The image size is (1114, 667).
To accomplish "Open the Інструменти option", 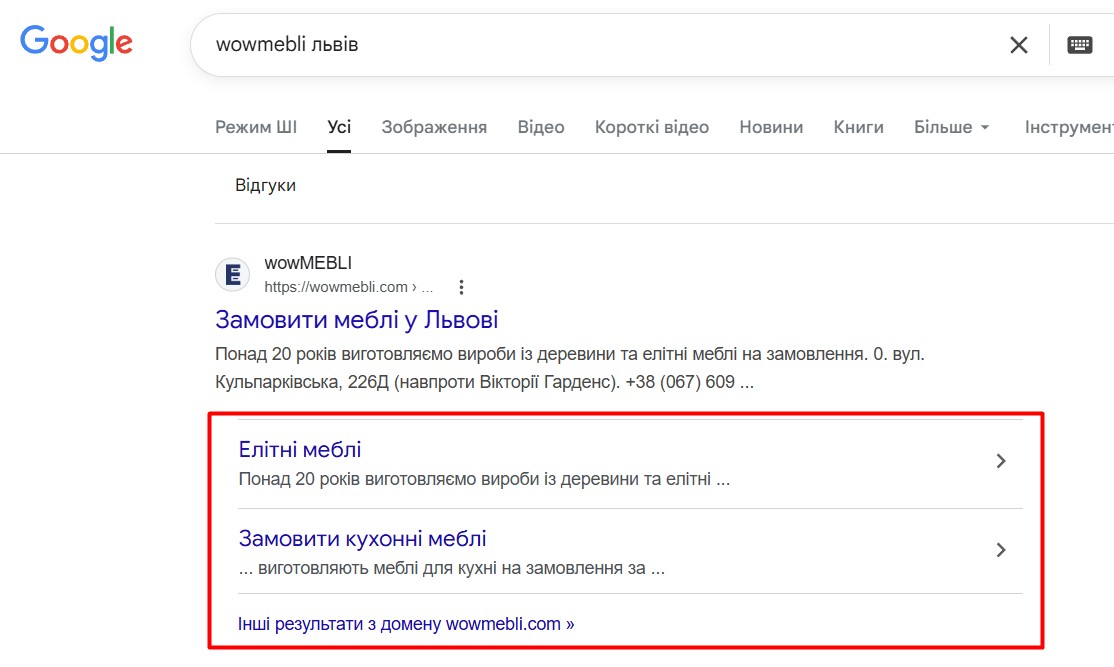I will pos(1069,127).
